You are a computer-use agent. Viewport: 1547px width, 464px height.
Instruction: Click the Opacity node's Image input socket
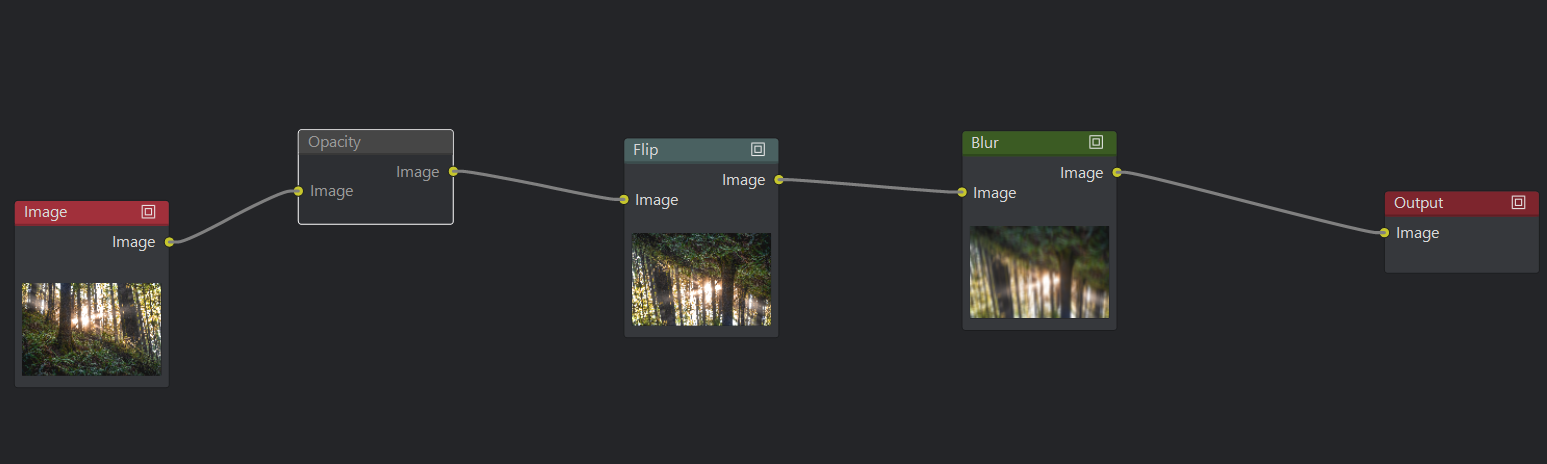tap(298, 191)
